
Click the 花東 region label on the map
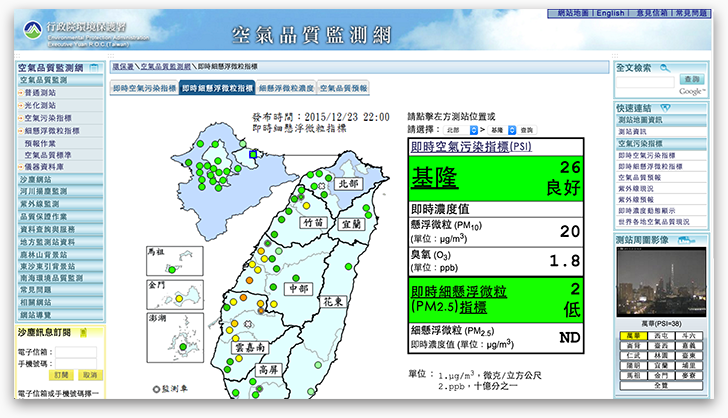[333, 302]
